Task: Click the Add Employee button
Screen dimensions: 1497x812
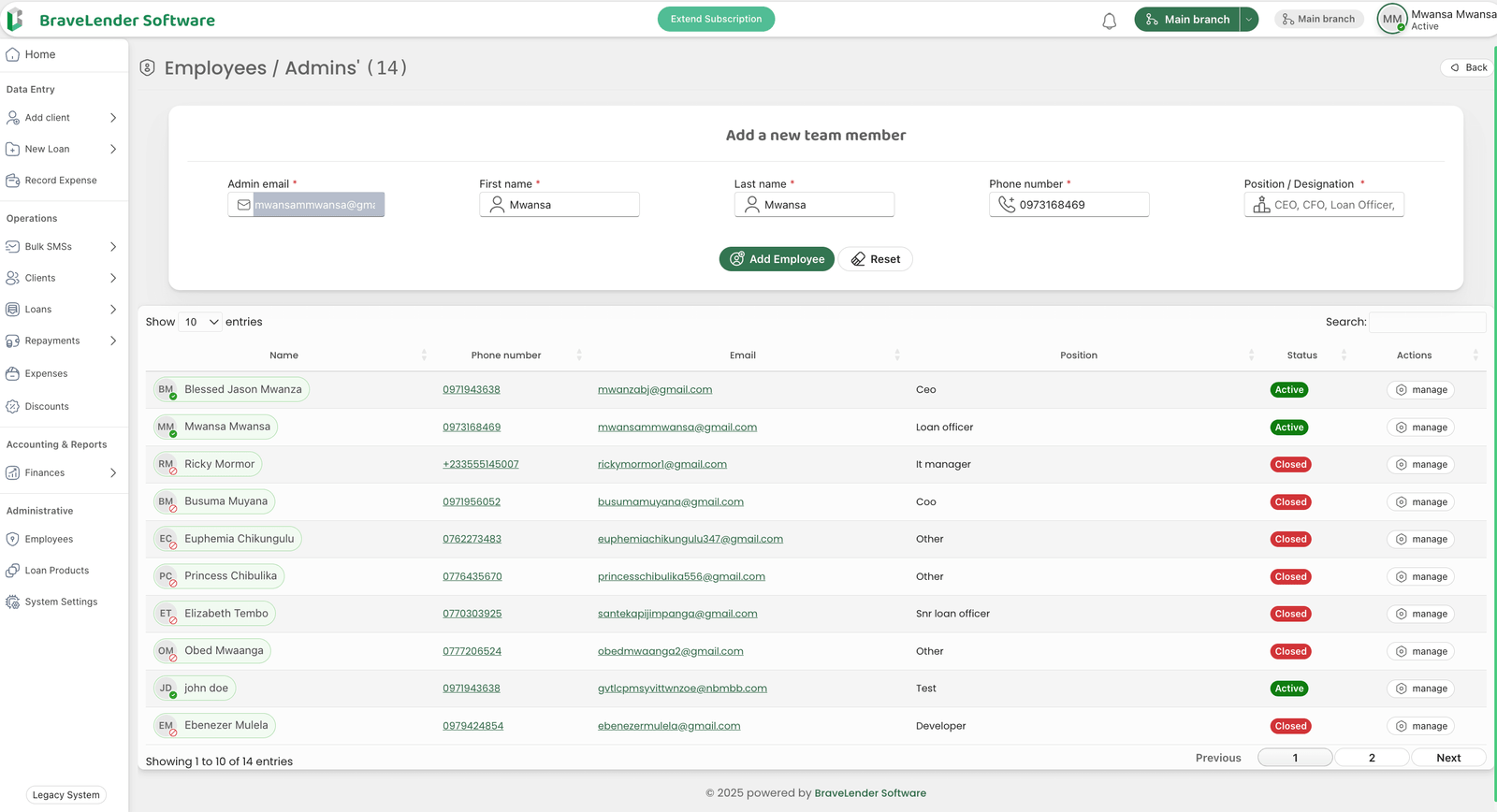Action: tap(777, 259)
